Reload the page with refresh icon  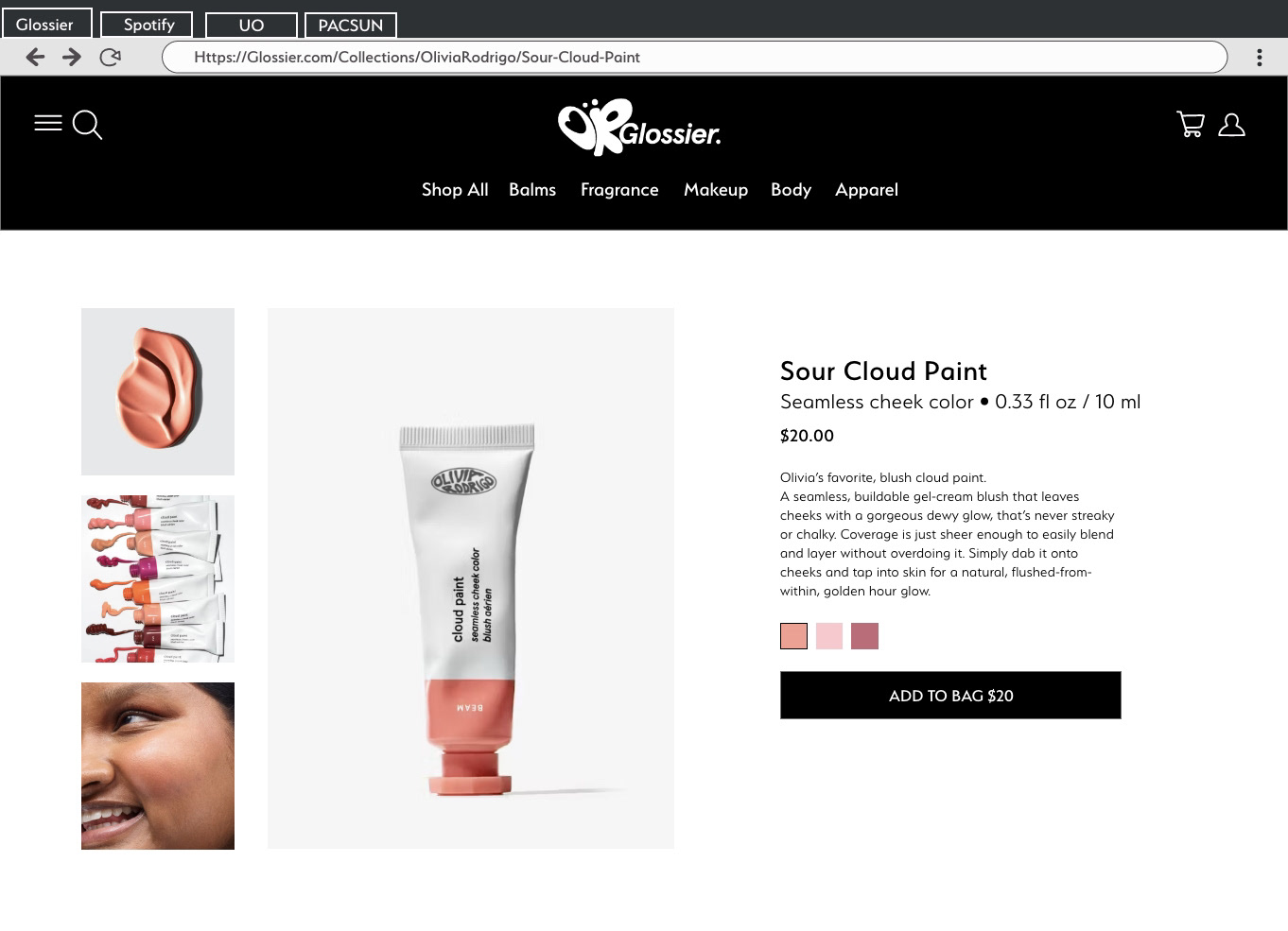pos(110,57)
